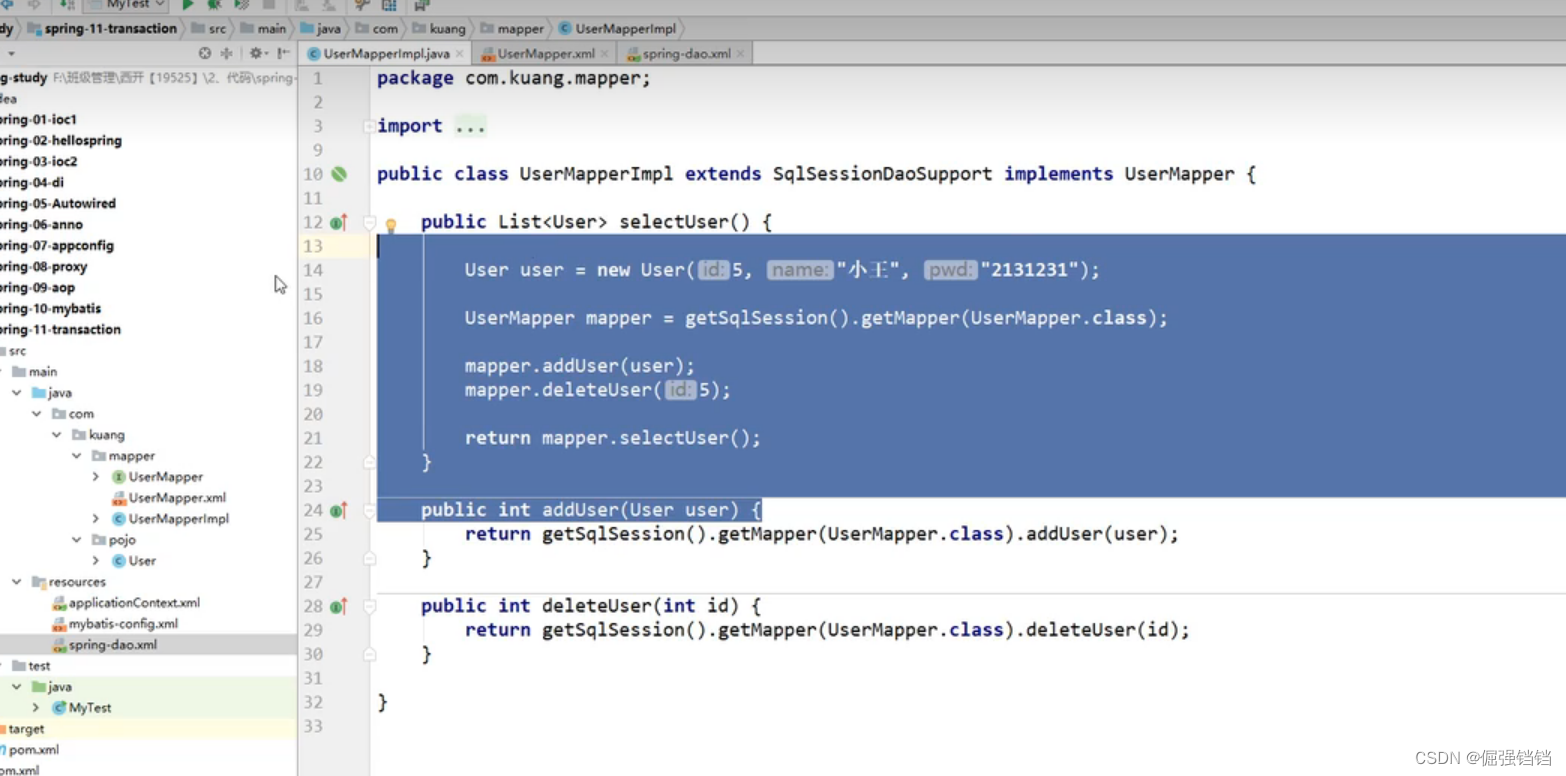Screen dimensions: 1566x776
Task: Expand the User class node
Action: tap(96, 561)
